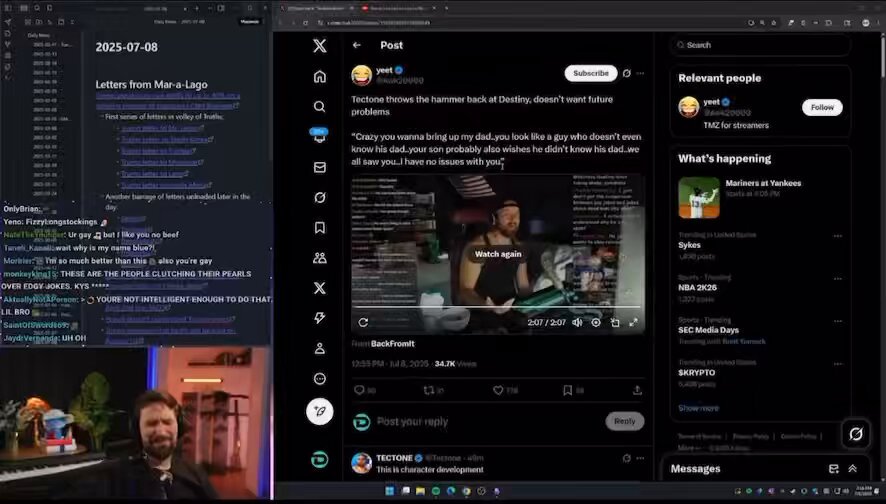
Task: Open the X logo home link
Action: 320,45
